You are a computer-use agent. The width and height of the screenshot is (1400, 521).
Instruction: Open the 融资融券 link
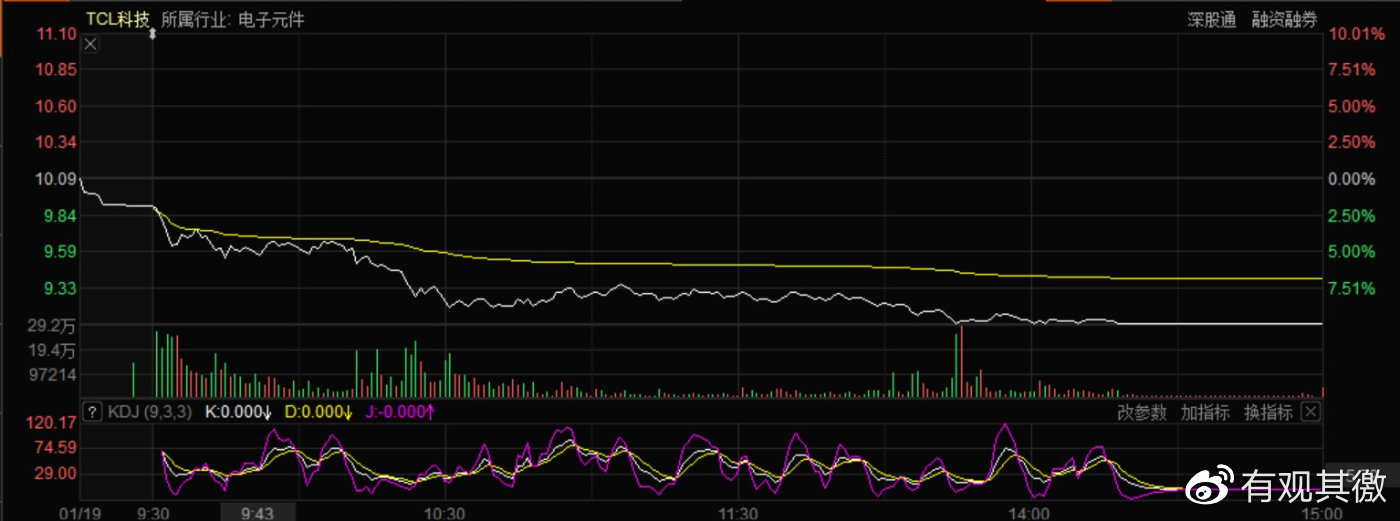[x=1285, y=19]
